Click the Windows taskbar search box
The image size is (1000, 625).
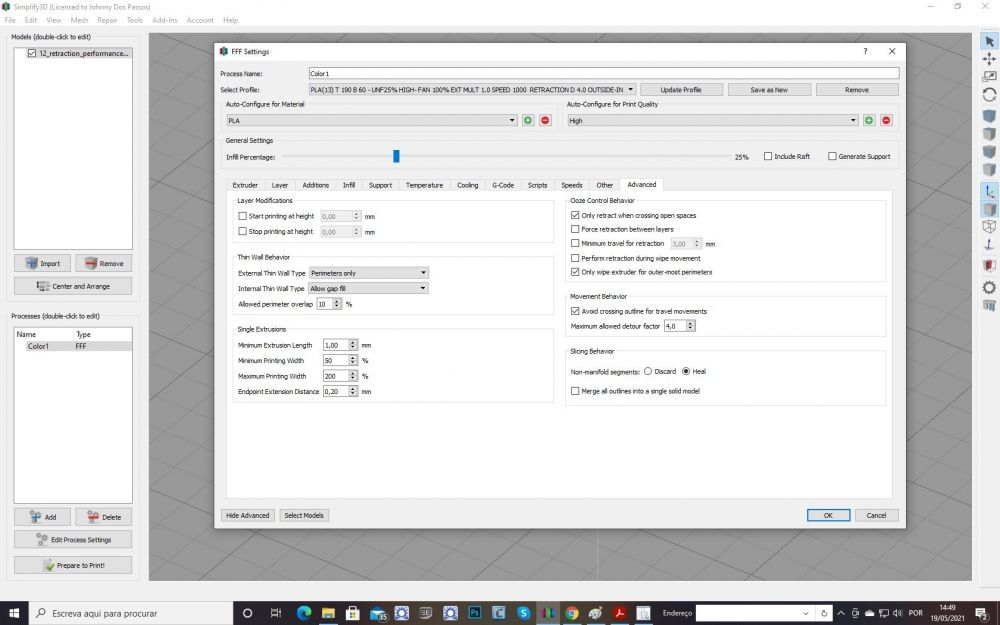[x=131, y=613]
